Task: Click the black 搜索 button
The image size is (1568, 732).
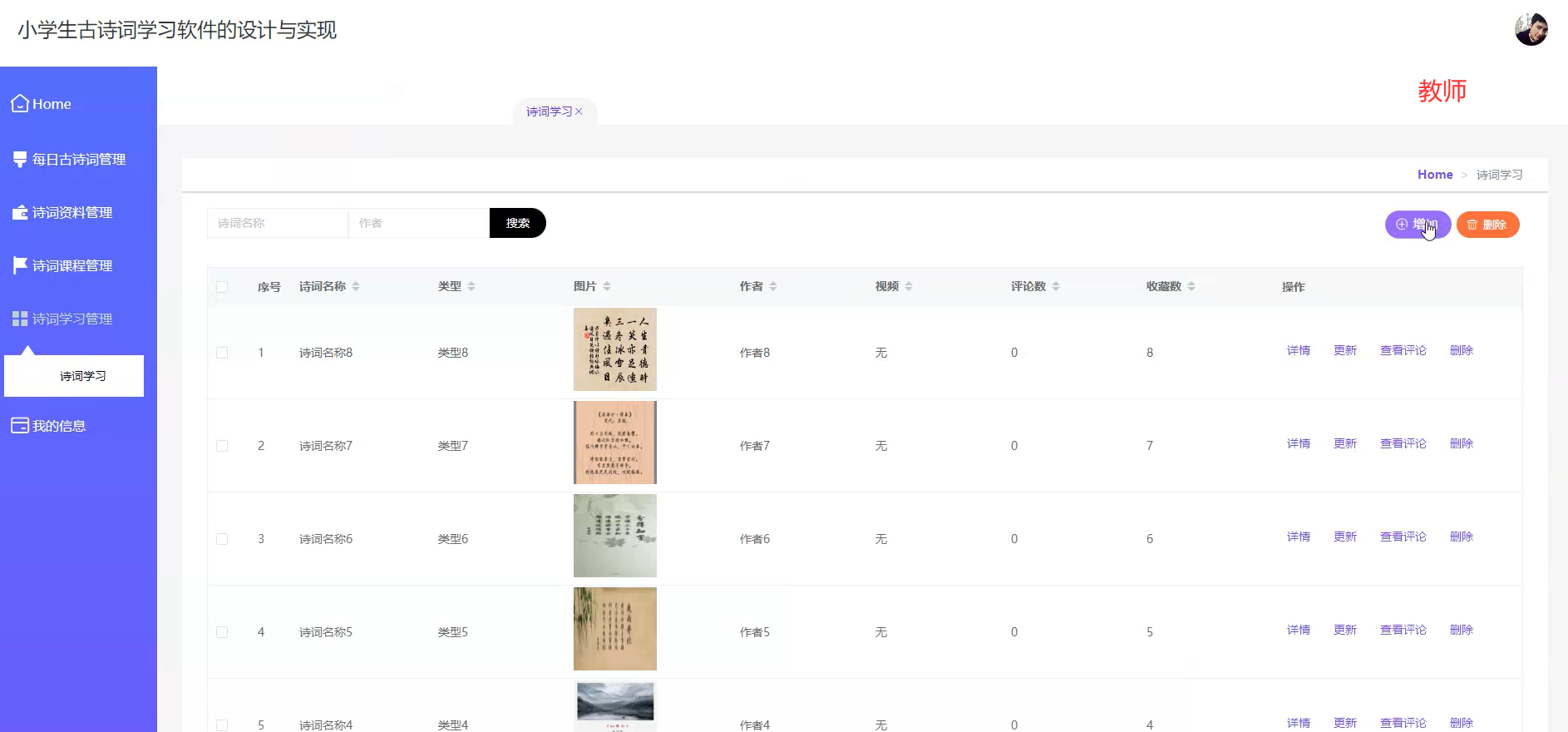Action: (517, 223)
